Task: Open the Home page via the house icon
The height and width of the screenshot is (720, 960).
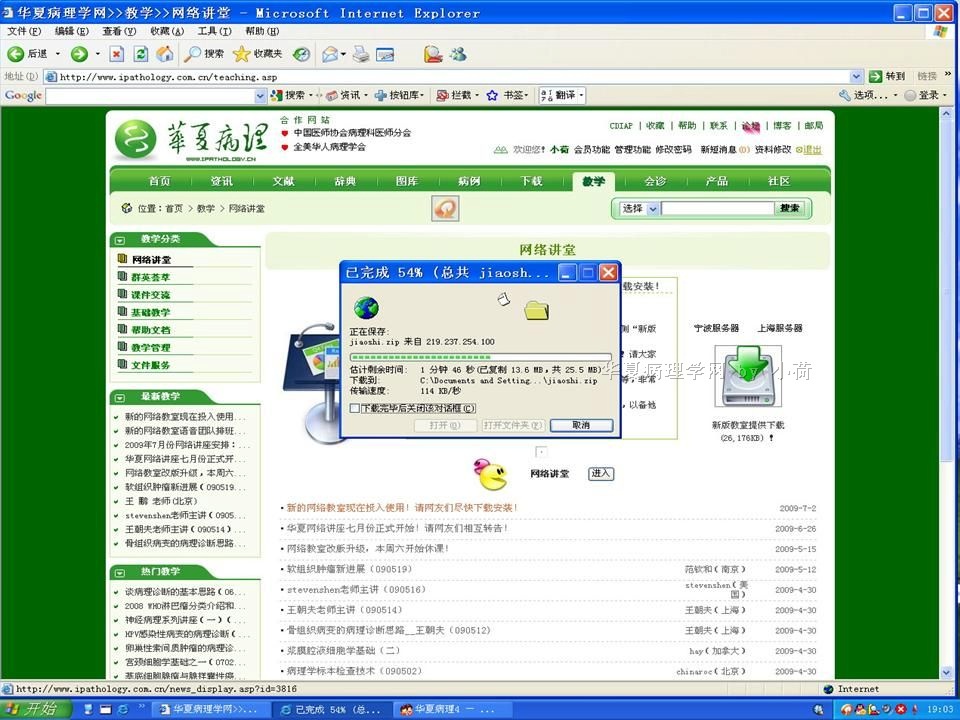Action: pyautogui.click(x=165, y=54)
